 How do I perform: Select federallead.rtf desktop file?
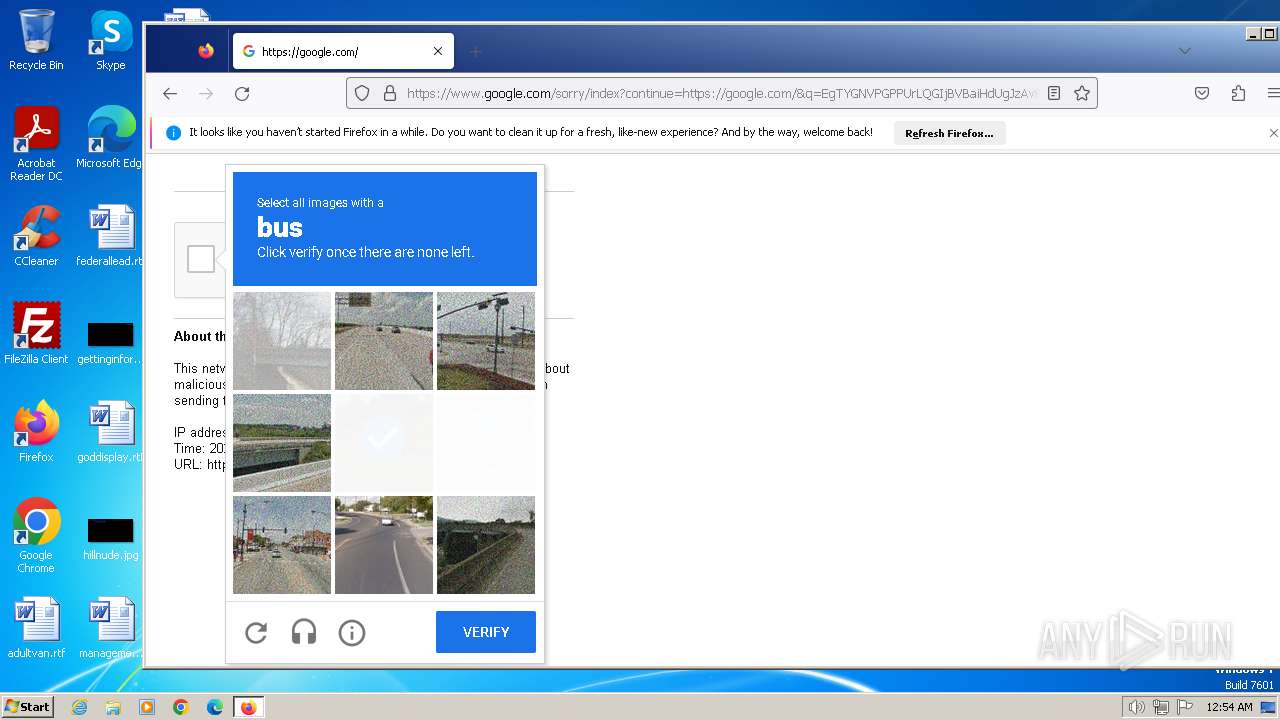pyautogui.click(x=110, y=236)
